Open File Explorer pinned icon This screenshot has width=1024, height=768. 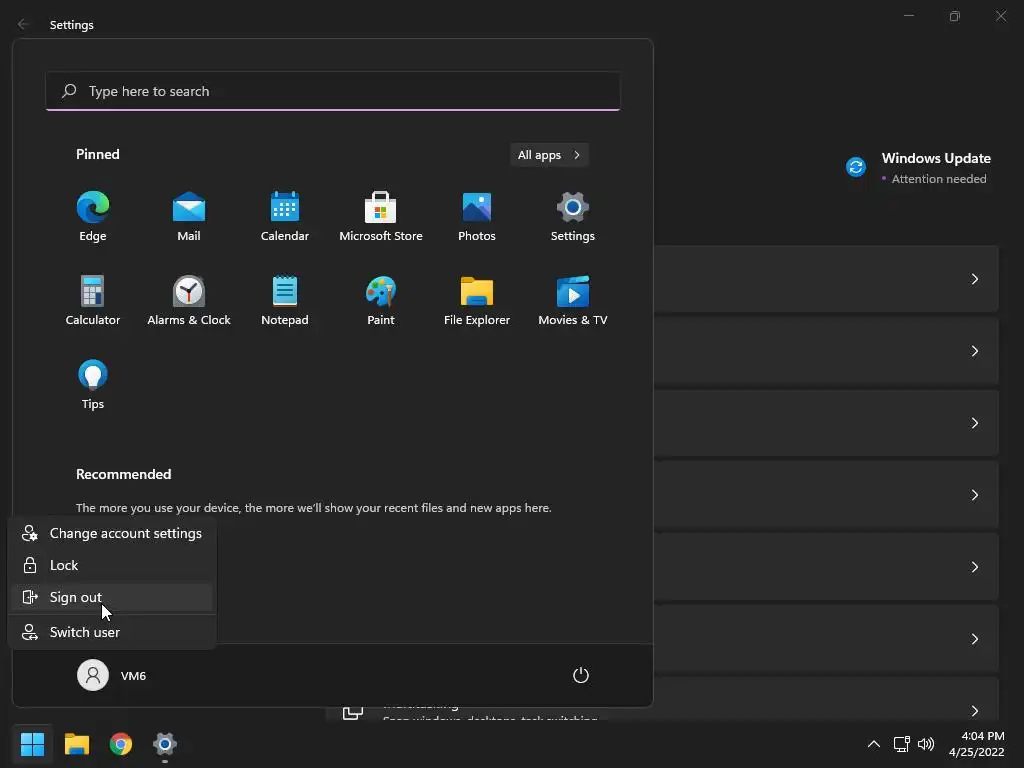[477, 300]
